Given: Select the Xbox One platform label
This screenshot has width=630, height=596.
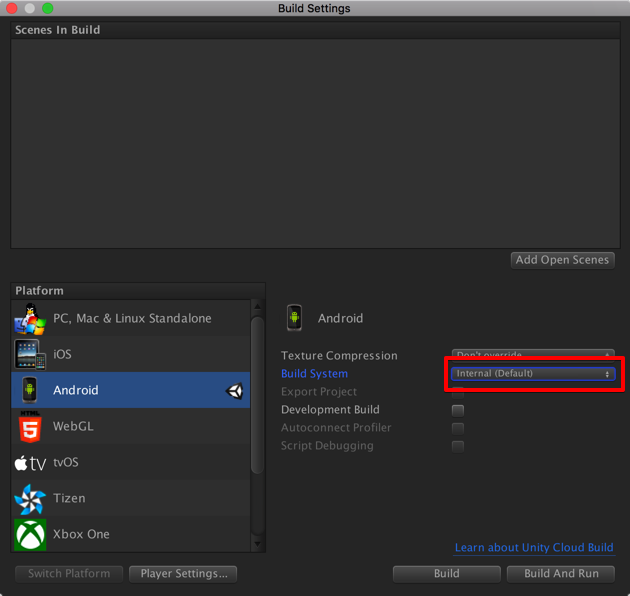Looking at the screenshot, I should 81,535.
